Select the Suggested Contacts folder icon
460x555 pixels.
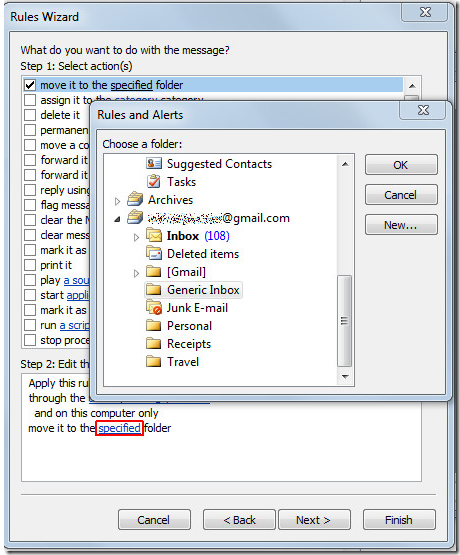click(154, 163)
